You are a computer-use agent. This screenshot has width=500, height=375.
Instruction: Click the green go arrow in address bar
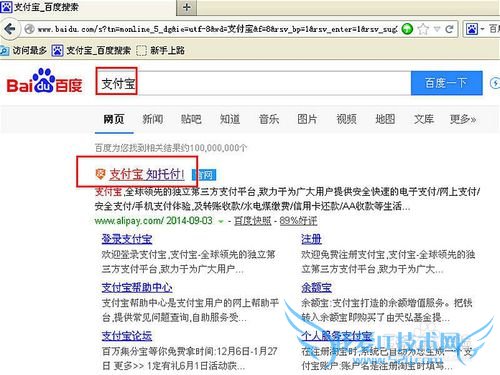point(407,29)
